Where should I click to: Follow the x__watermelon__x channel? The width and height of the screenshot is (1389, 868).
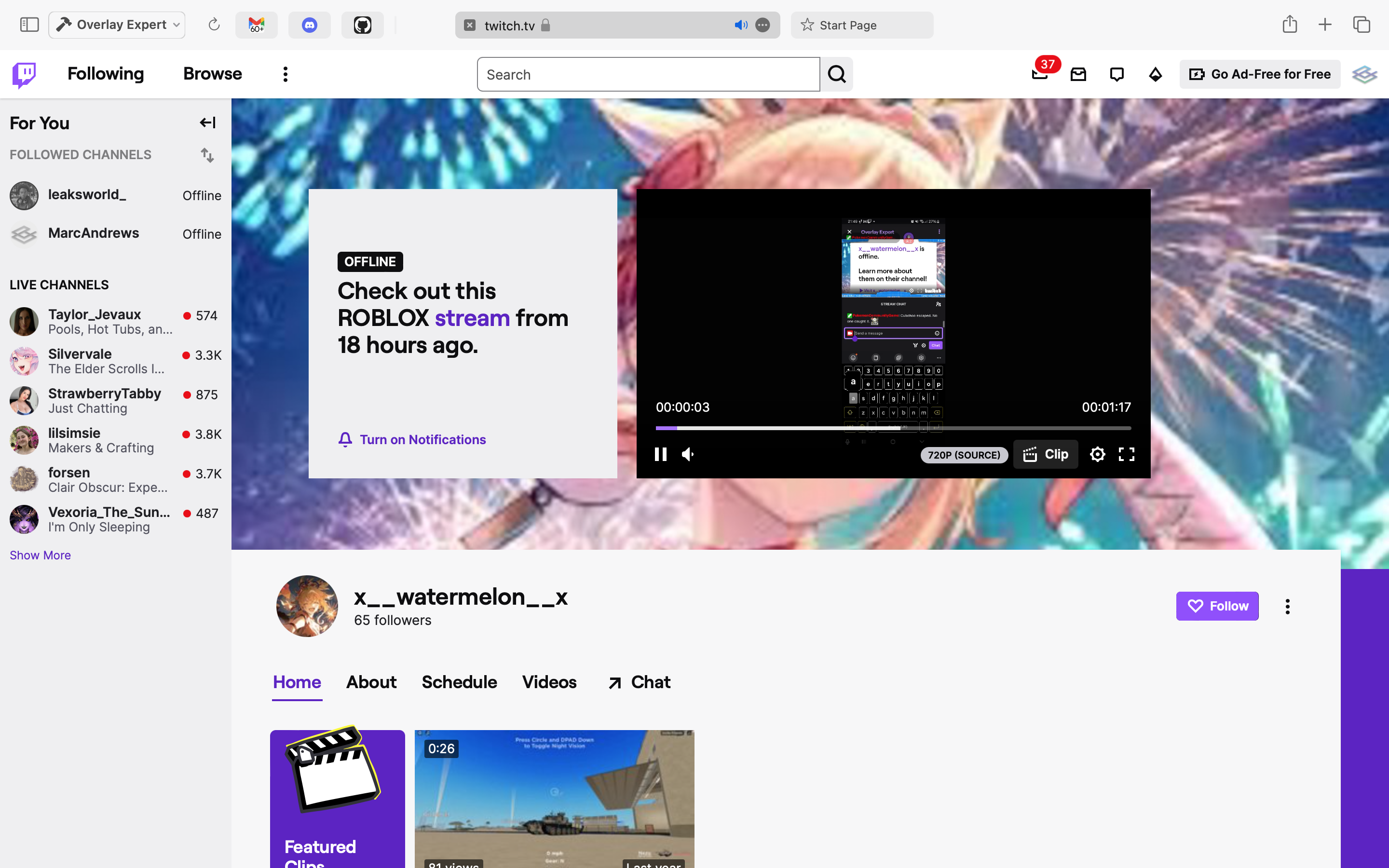pyautogui.click(x=1217, y=606)
